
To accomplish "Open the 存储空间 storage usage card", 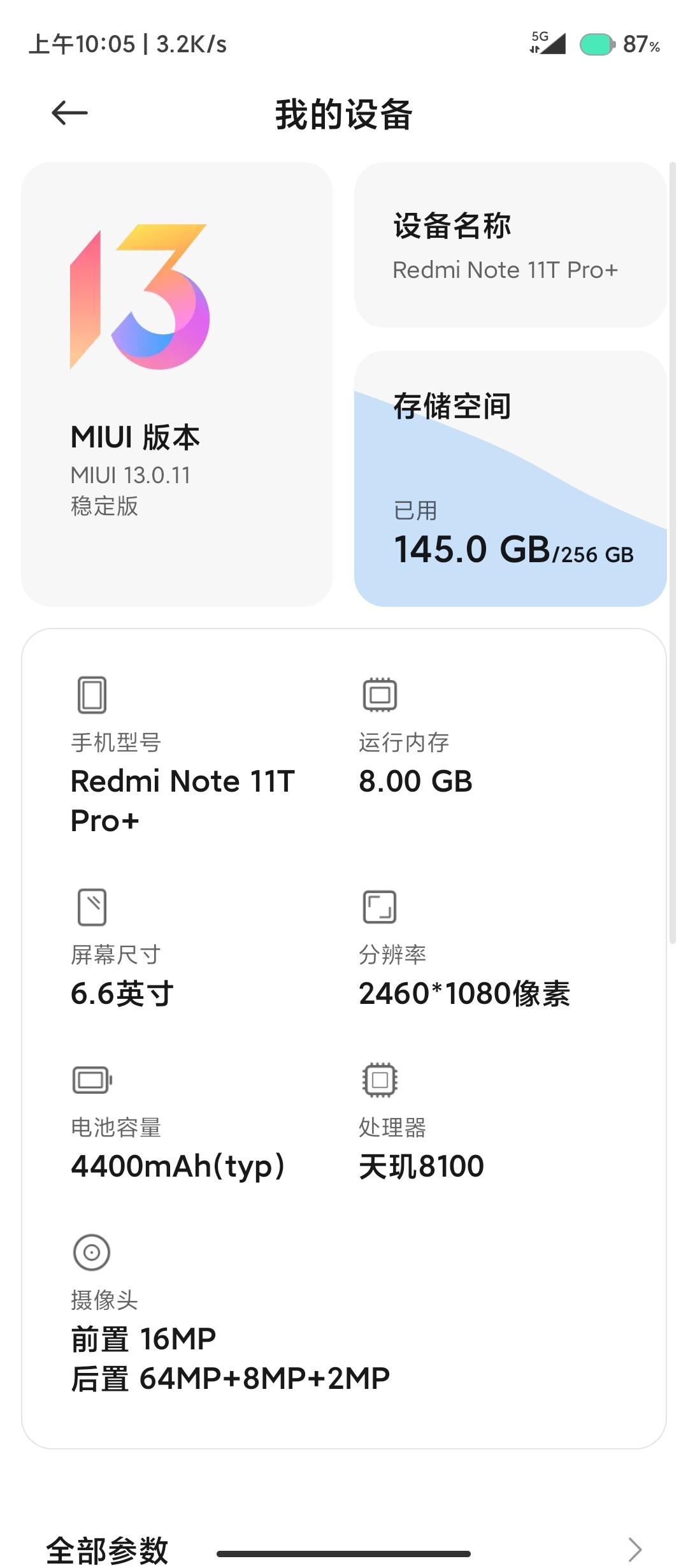I will 510,478.
